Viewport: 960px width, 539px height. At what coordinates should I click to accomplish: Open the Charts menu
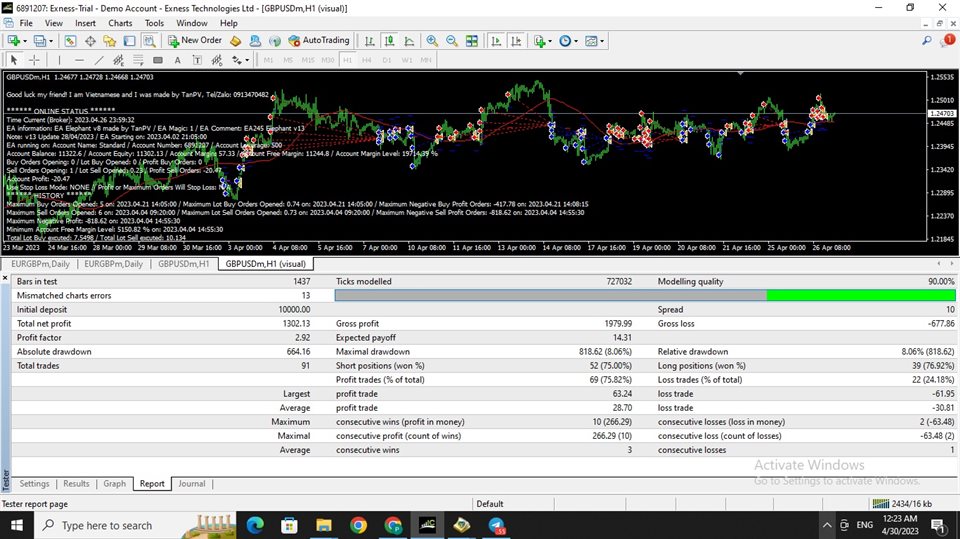[x=120, y=23]
